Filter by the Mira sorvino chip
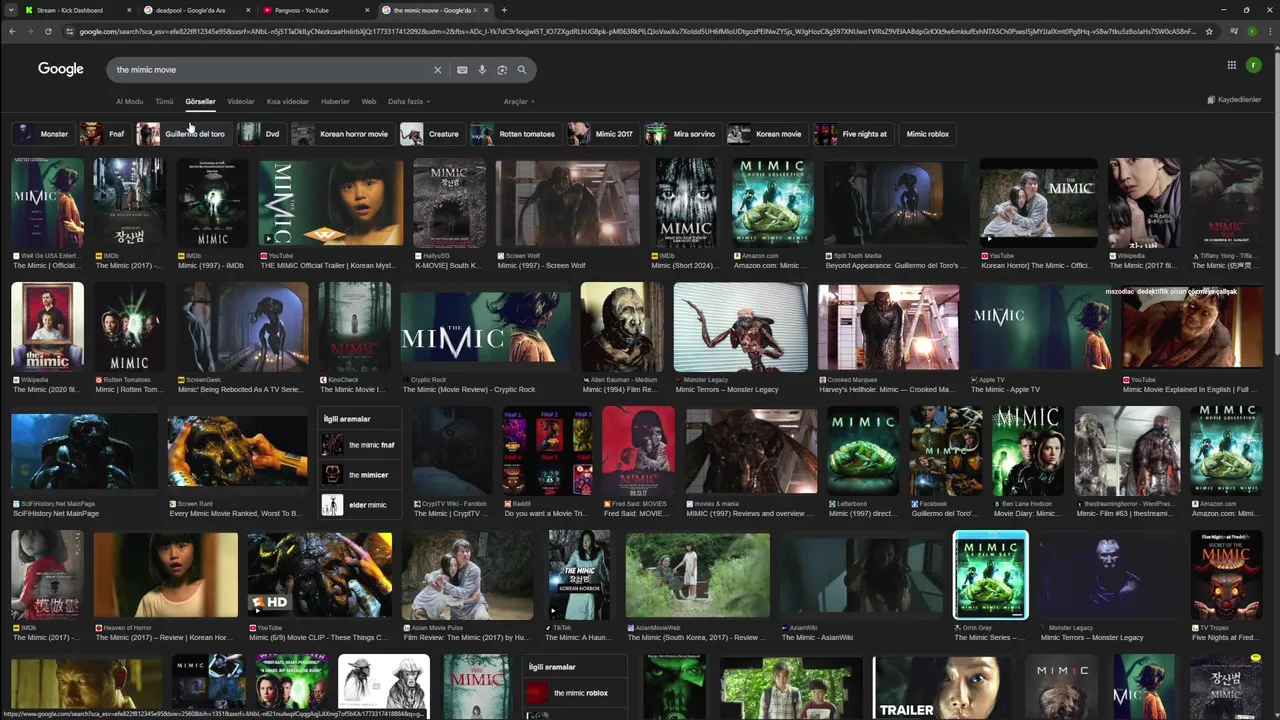 coord(682,134)
